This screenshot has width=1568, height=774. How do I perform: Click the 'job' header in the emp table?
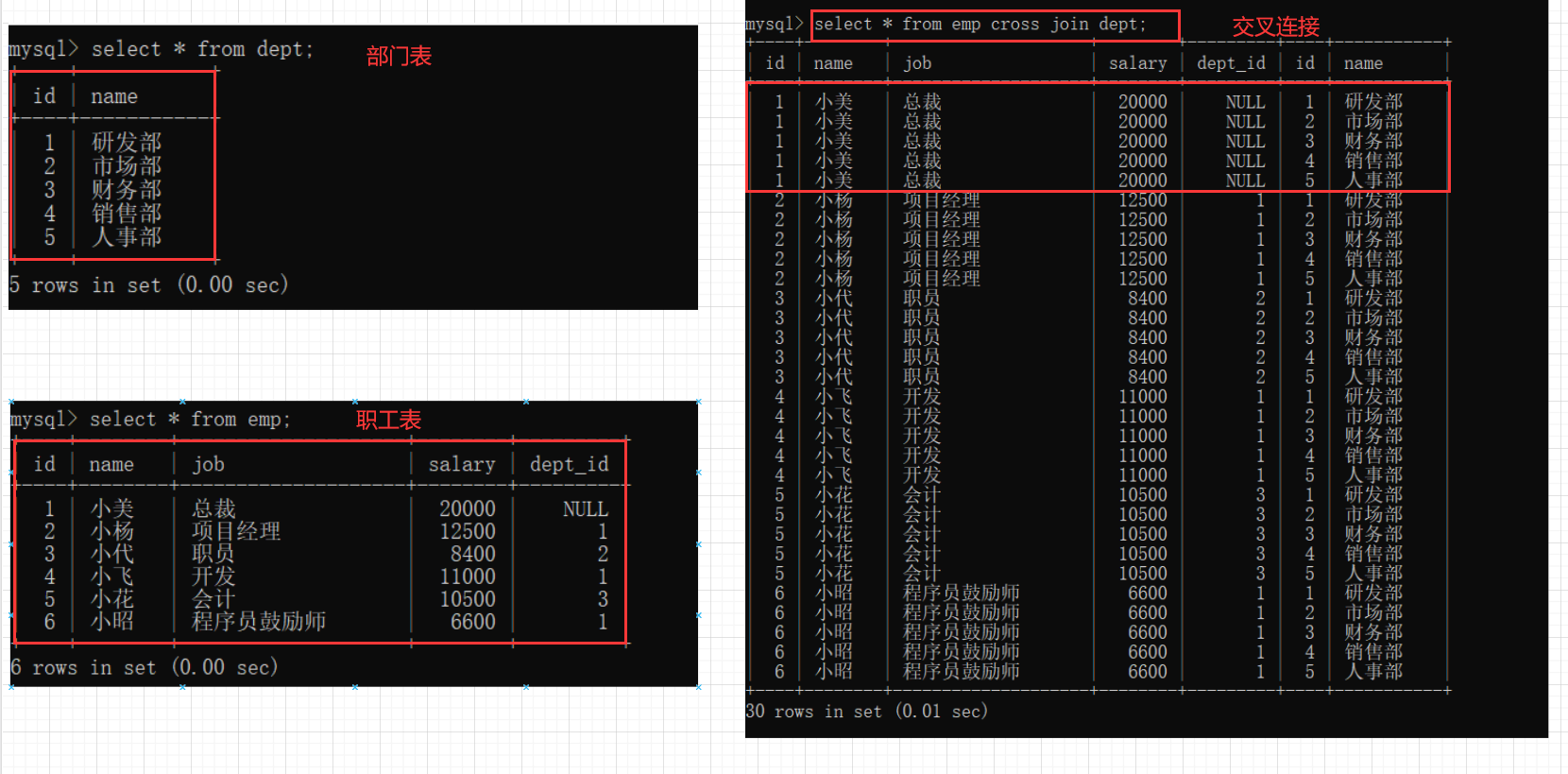click(x=209, y=464)
